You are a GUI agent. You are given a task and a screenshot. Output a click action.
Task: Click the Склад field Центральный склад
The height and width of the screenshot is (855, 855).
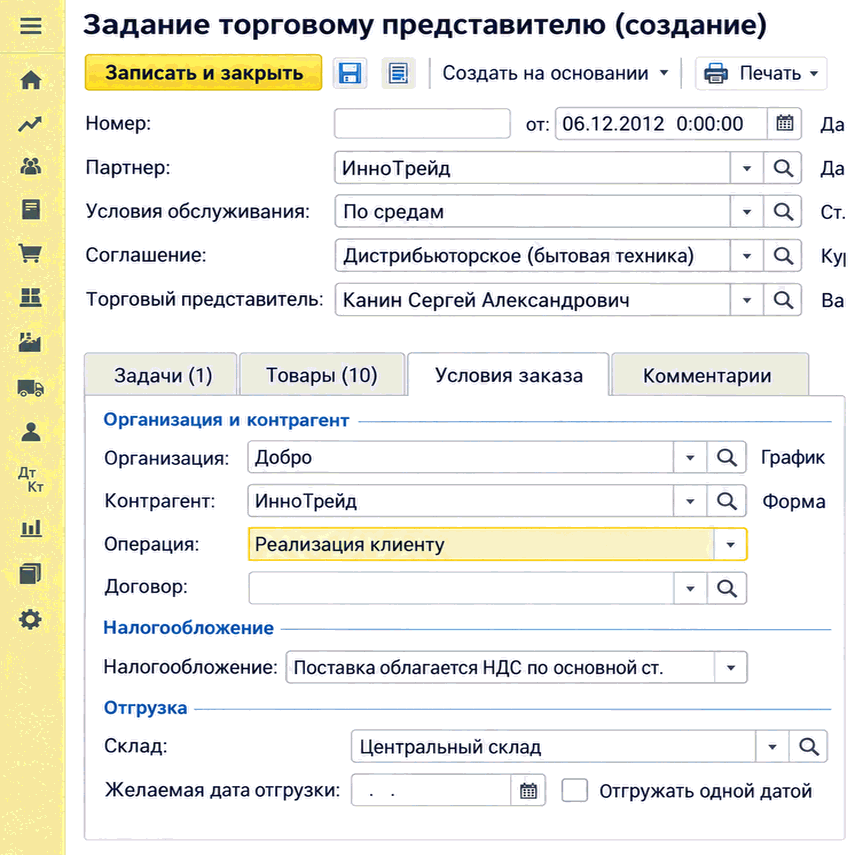pyautogui.click(x=553, y=746)
